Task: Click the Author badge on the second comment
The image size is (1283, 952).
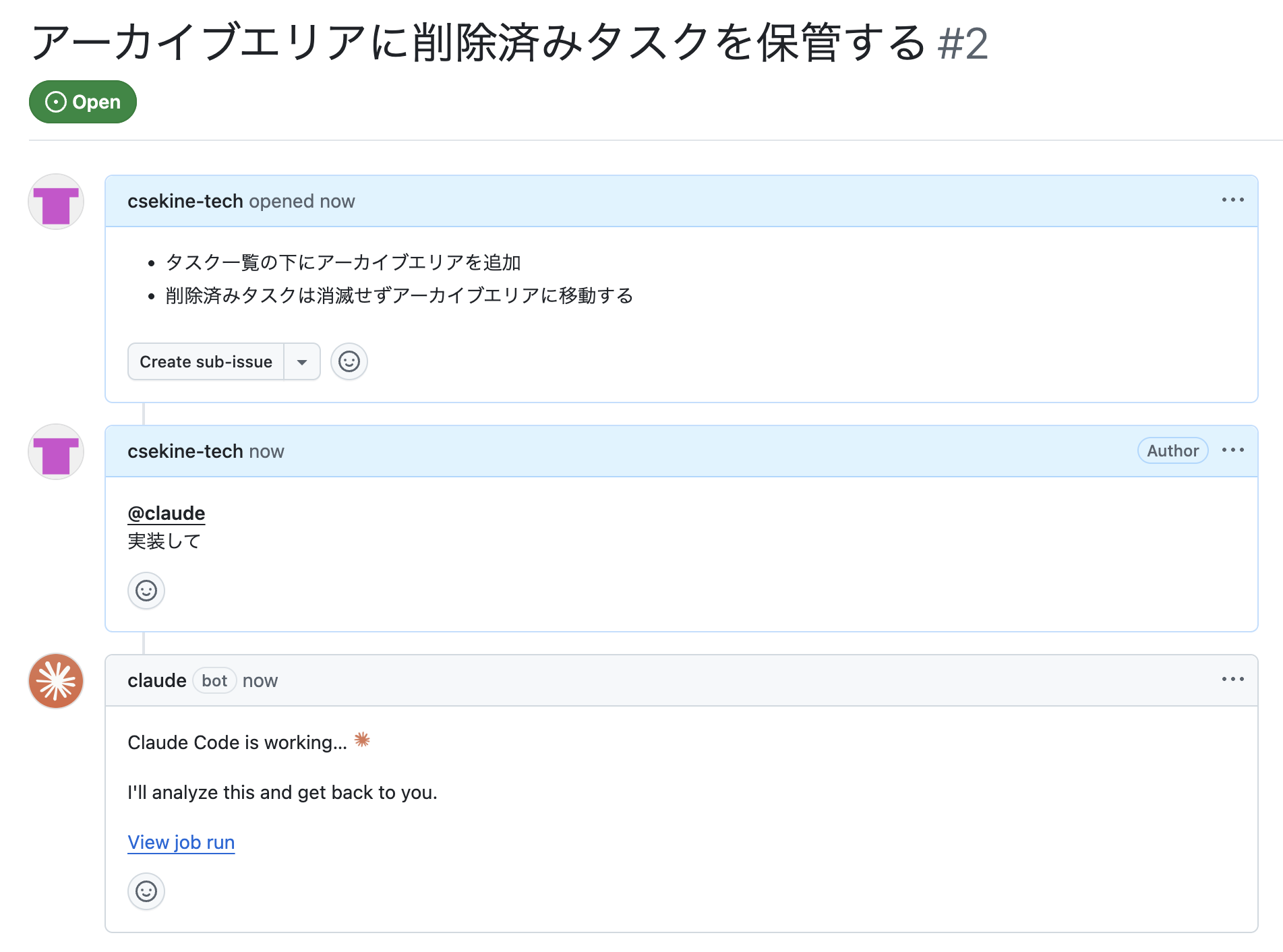Action: click(x=1172, y=450)
